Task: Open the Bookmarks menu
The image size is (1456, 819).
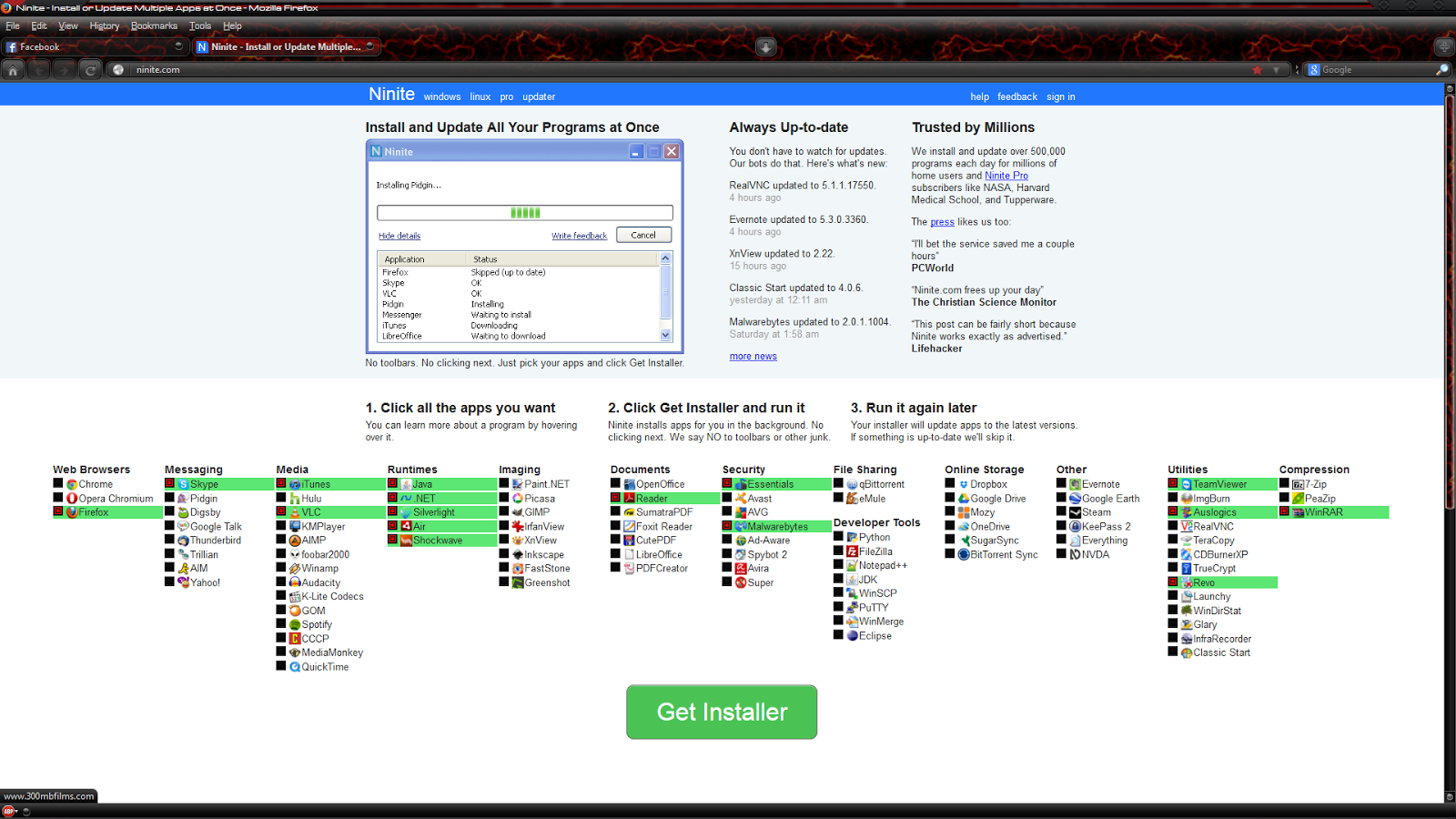Action: [154, 26]
